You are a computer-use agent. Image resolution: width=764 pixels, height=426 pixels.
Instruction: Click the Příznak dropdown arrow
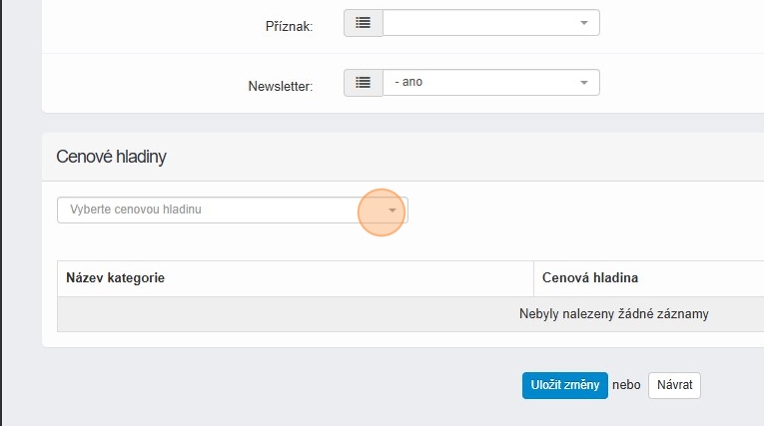click(x=584, y=23)
